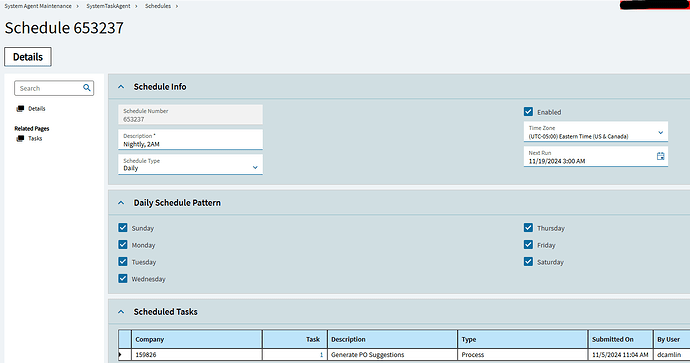This screenshot has width=690, height=363.
Task: Sort by the Company column header
Action: click(197, 339)
